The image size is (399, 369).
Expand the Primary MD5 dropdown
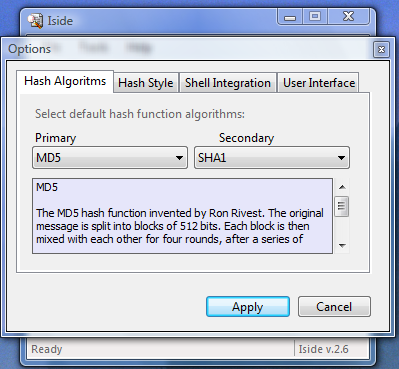coord(110,157)
